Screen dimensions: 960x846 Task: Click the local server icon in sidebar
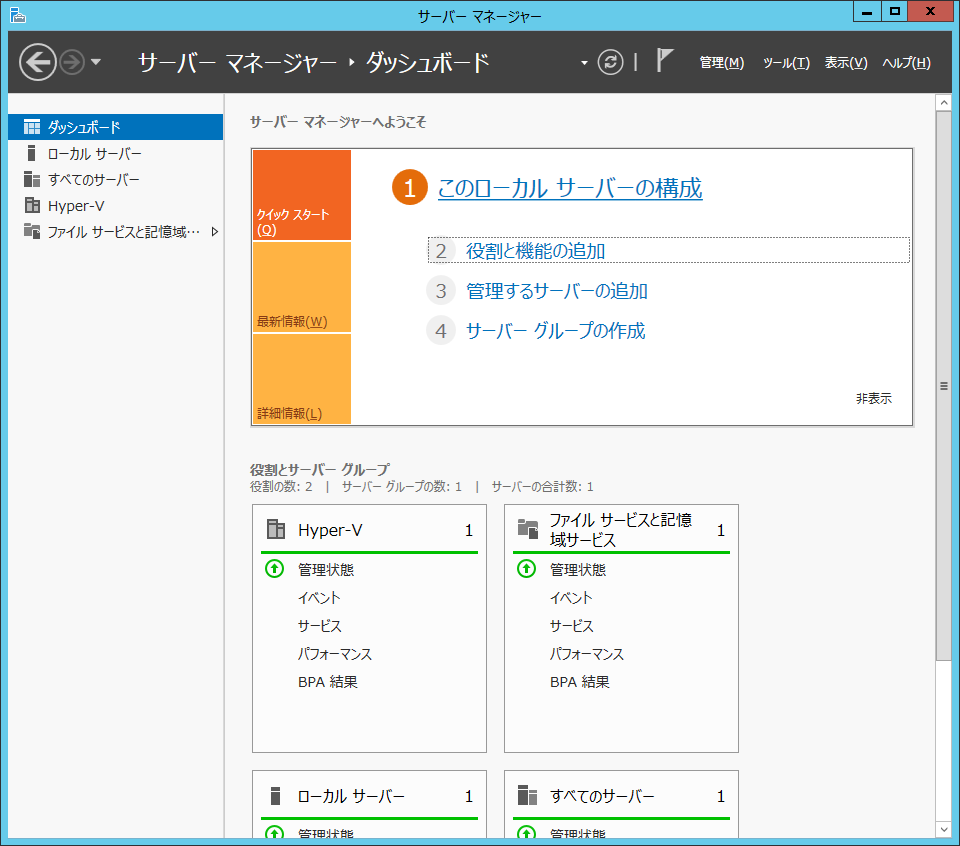(32, 153)
